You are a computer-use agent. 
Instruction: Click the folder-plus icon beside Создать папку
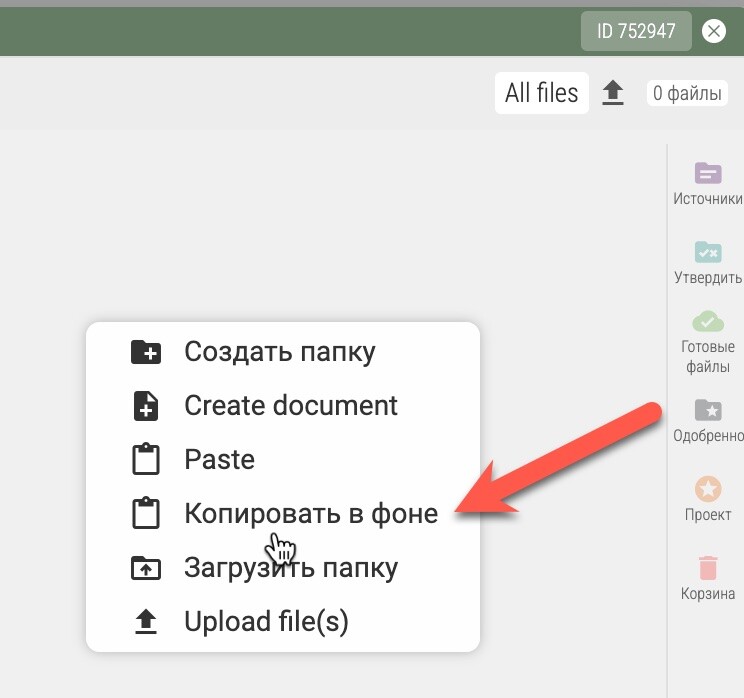tap(146, 352)
